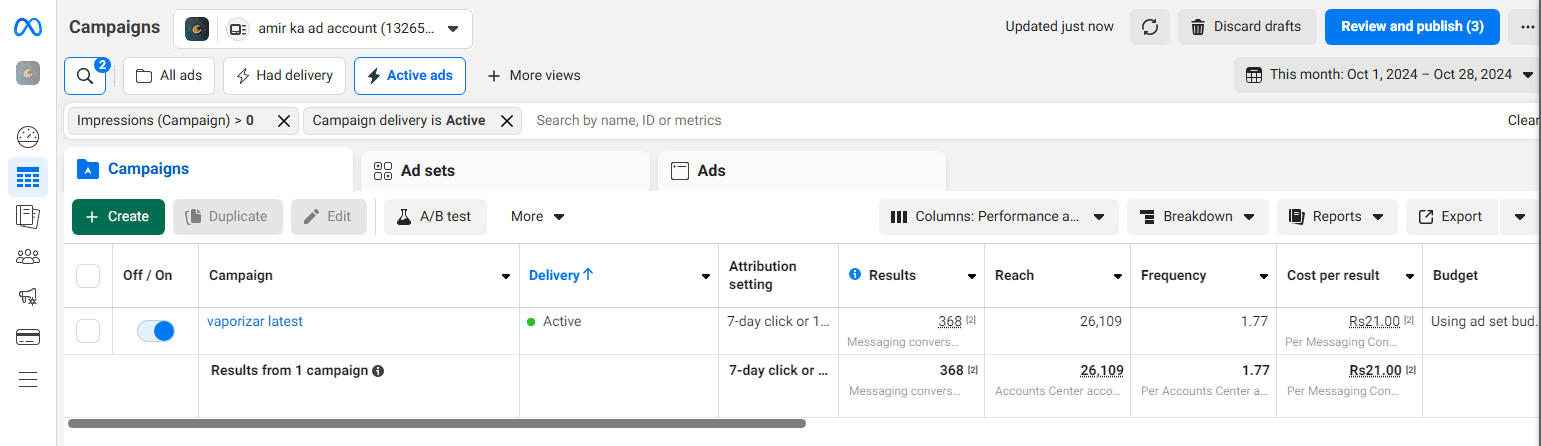Open the vaporizar latest campaign link
Image resolution: width=1541 pixels, height=446 pixels.
(x=255, y=322)
